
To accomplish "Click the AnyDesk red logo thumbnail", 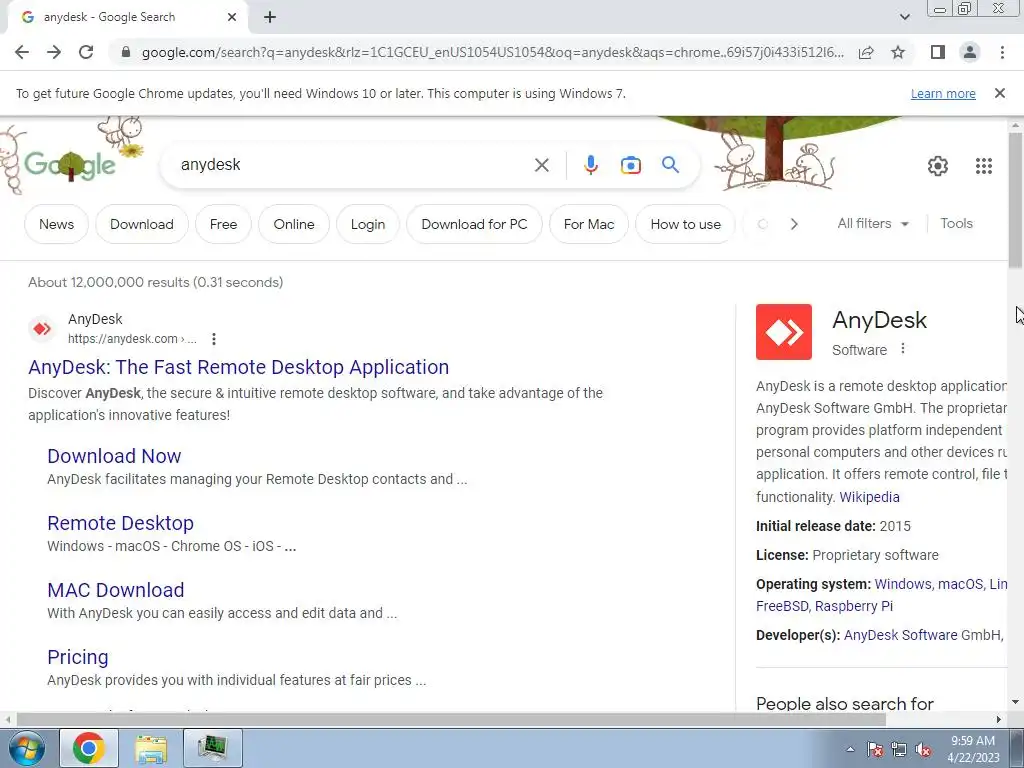I will tap(784, 332).
